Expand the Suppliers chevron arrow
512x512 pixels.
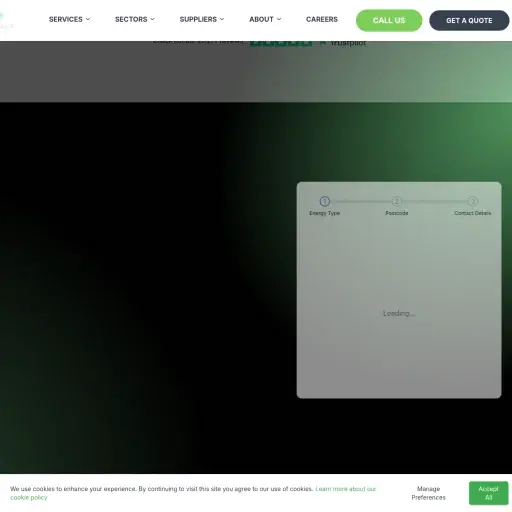point(222,19)
